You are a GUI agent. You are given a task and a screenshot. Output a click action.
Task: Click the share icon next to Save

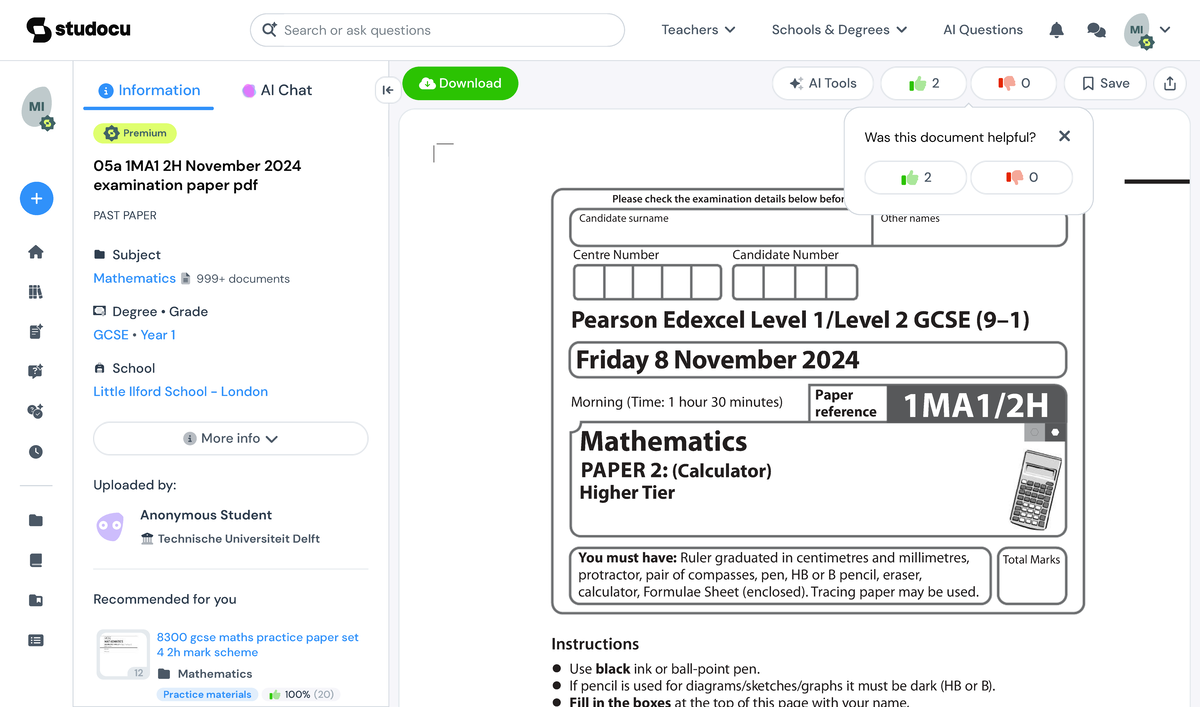[1170, 83]
